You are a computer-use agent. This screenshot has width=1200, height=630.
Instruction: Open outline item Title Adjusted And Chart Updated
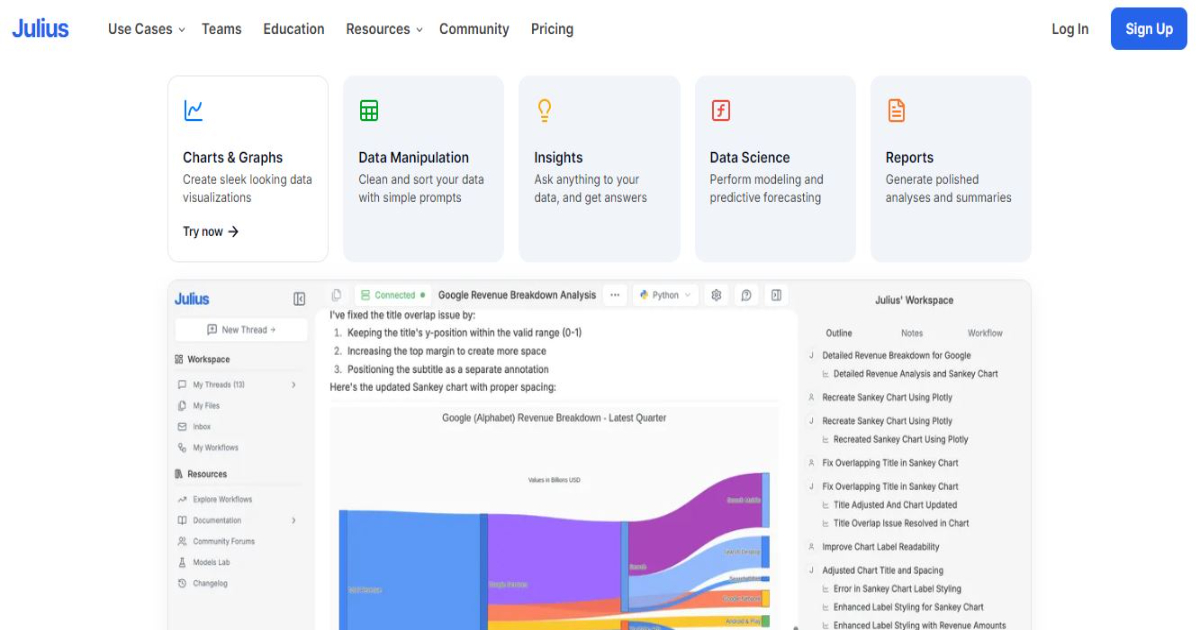point(895,505)
